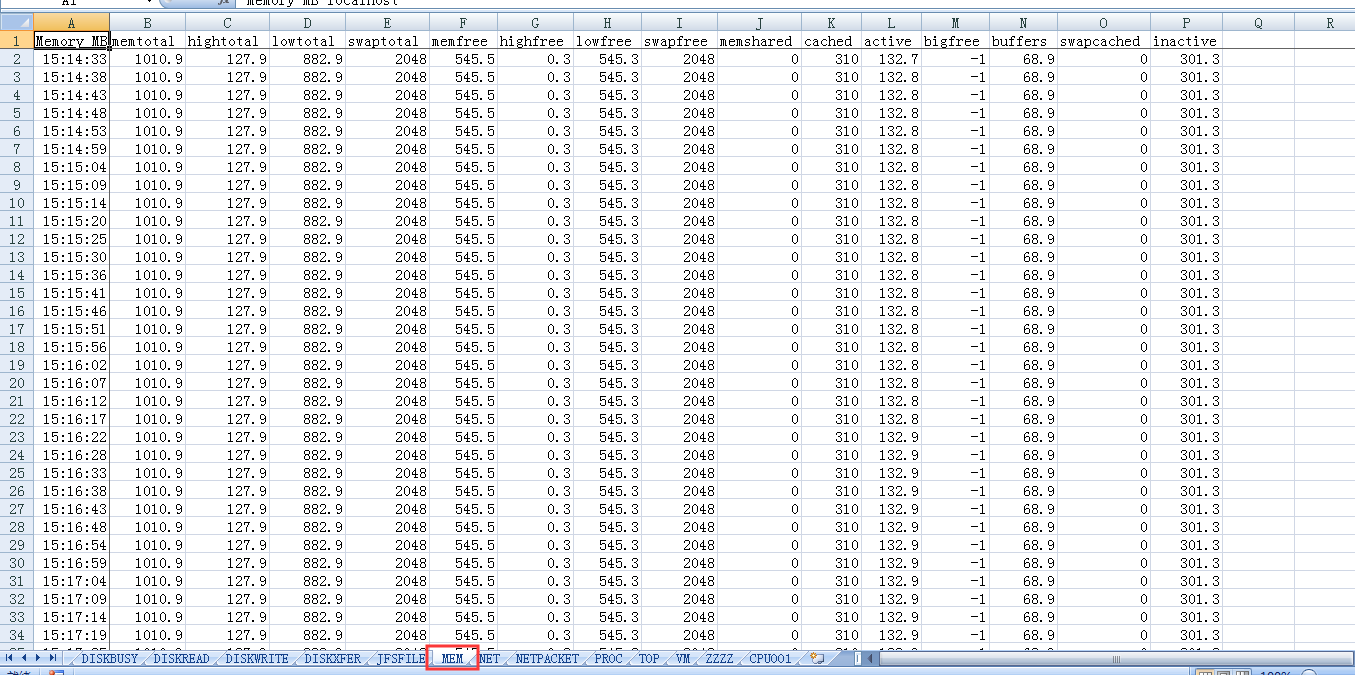Switch to the VM sheet
The width and height of the screenshot is (1355, 675).
tap(682, 659)
